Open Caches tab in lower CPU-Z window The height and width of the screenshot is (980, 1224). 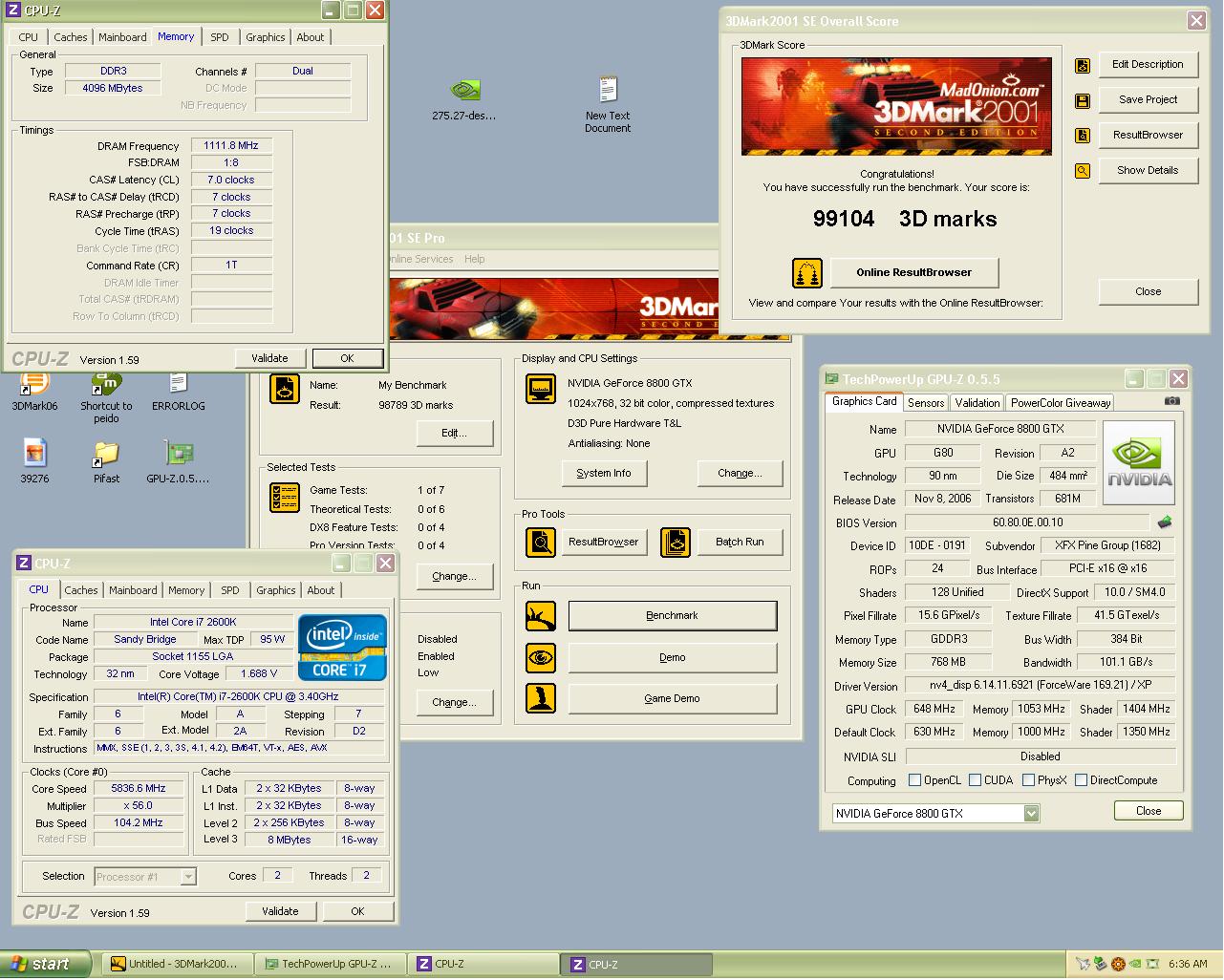point(81,590)
